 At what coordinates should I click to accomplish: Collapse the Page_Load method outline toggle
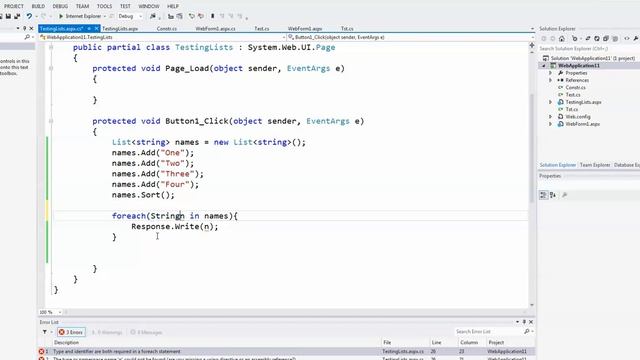tap(51, 68)
